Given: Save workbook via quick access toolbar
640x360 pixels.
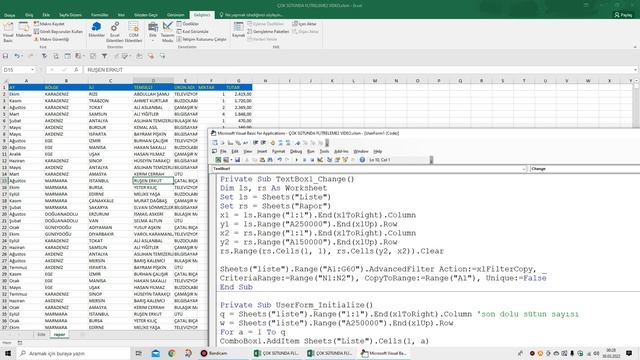Looking at the screenshot, I should pos(5,56).
